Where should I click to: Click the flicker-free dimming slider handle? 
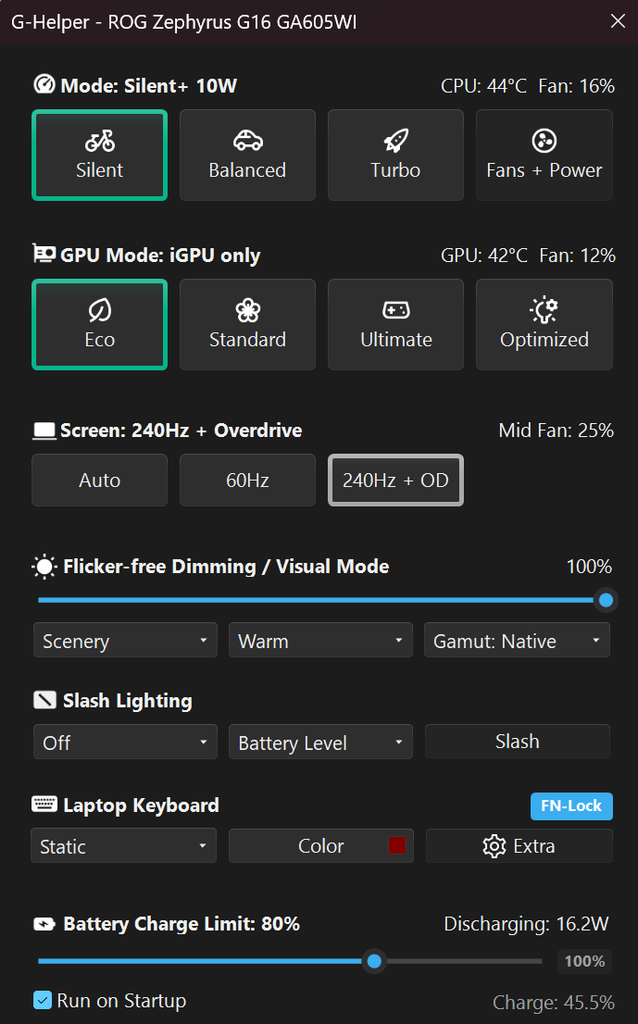606,600
